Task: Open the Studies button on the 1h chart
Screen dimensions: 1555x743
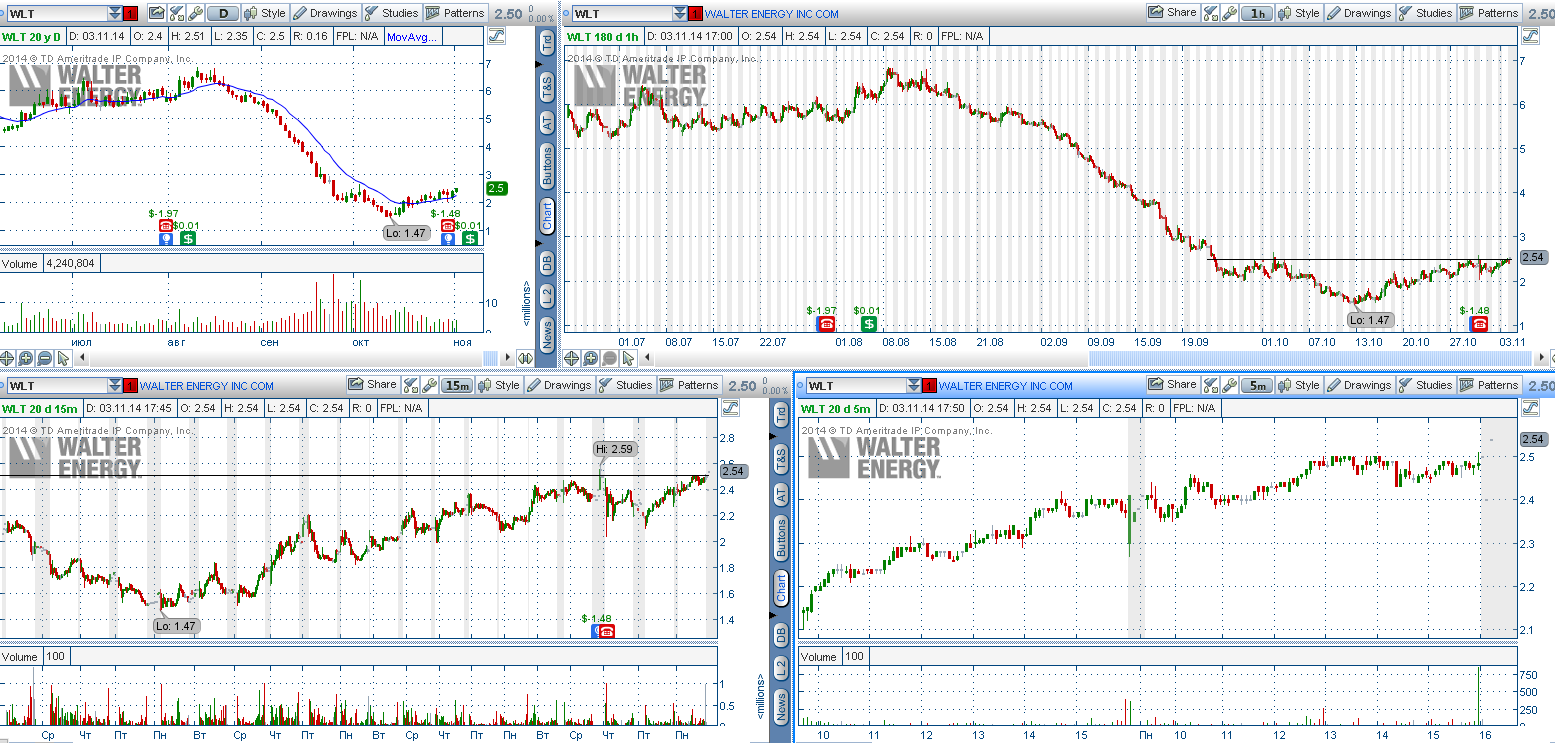Action: tap(1425, 13)
